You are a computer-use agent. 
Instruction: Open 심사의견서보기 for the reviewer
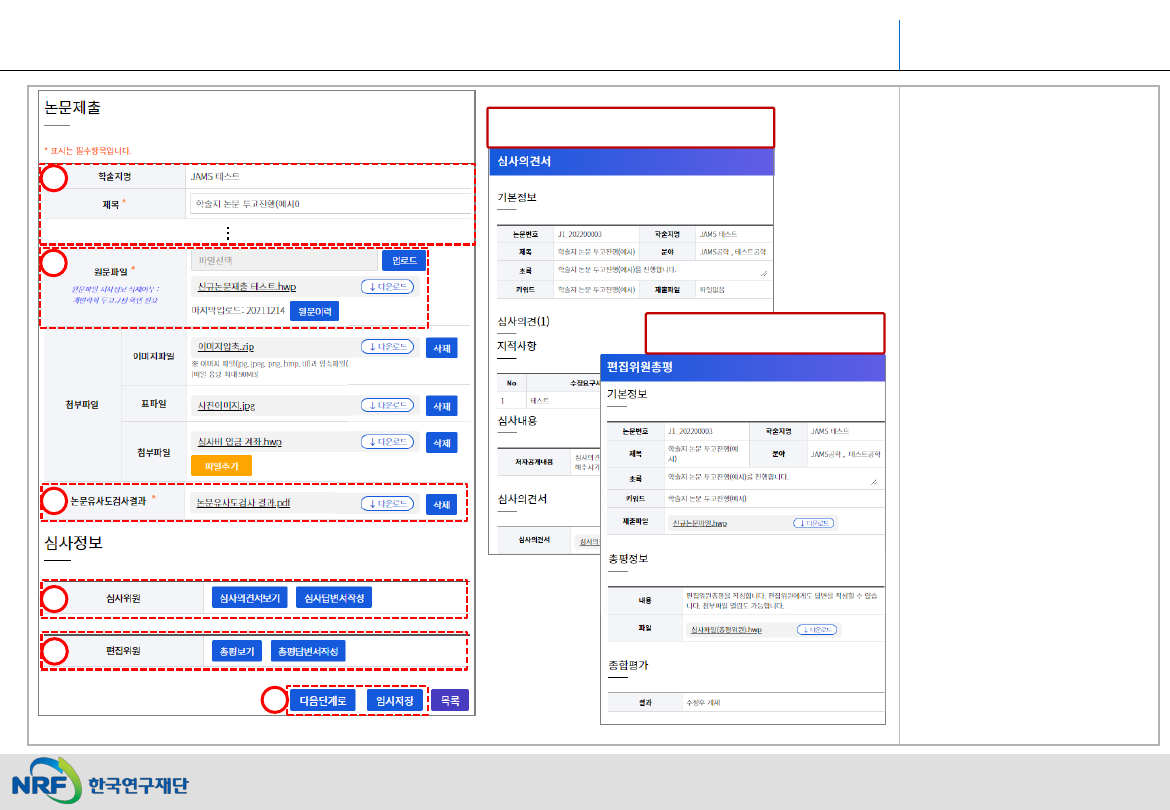coord(249,598)
